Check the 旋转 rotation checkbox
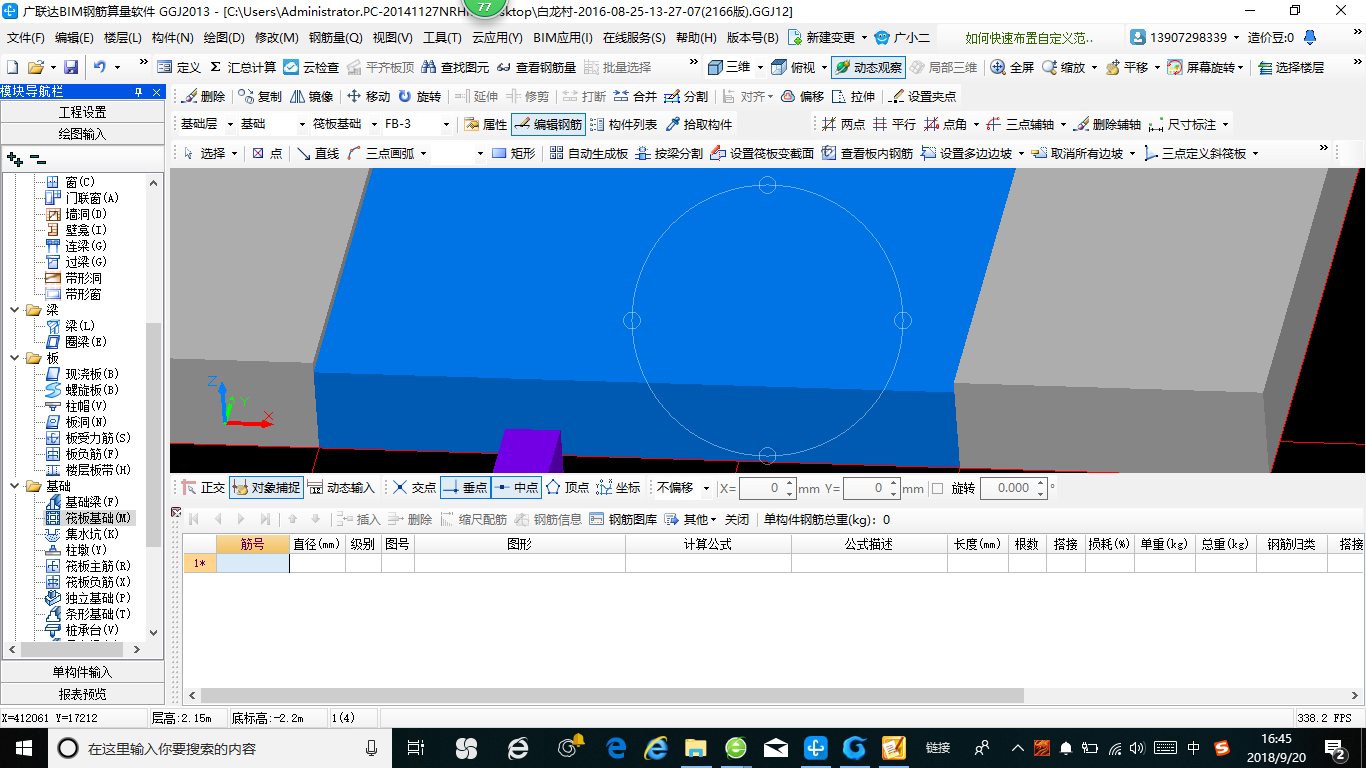Image resolution: width=1366 pixels, height=768 pixels. pos(937,488)
